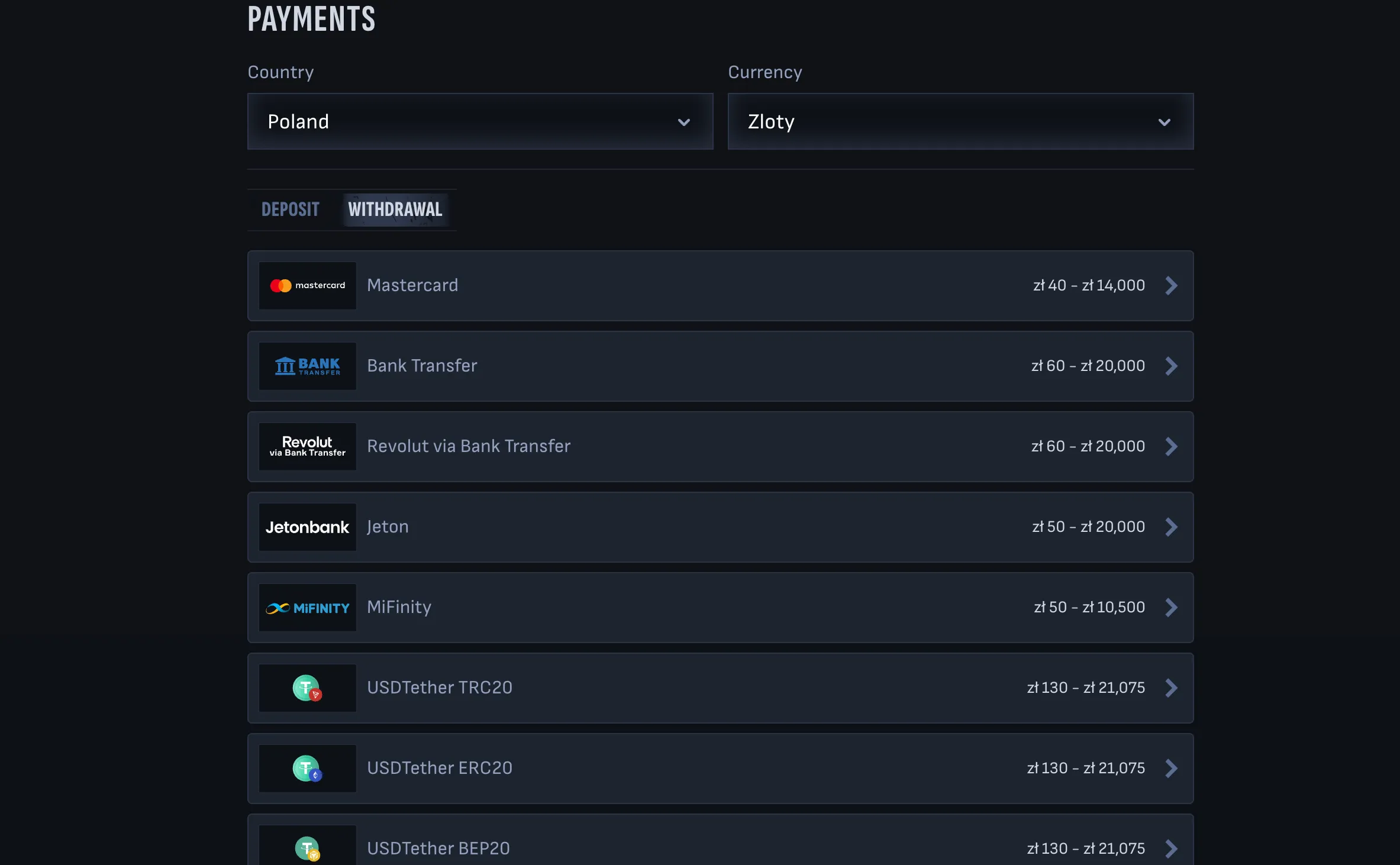The image size is (1400, 865).
Task: Click the Bank Transfer zł 60 – zł 20,000 limit
Action: pos(1088,366)
